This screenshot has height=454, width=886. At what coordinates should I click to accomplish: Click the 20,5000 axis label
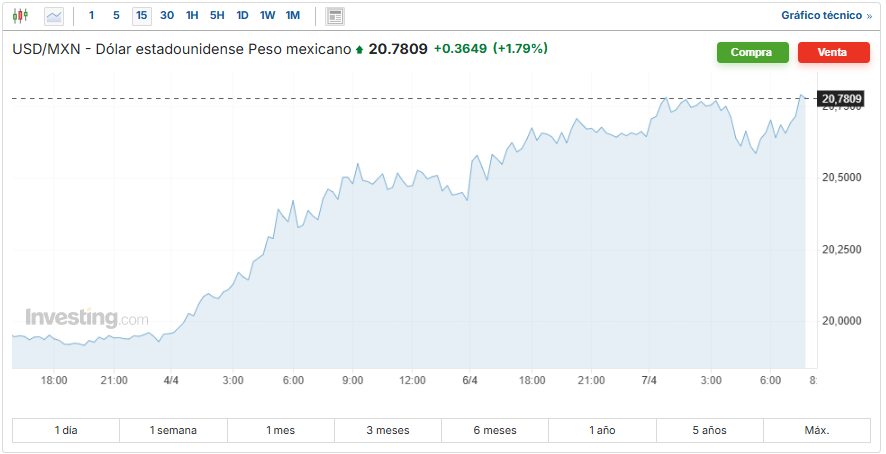coord(841,178)
